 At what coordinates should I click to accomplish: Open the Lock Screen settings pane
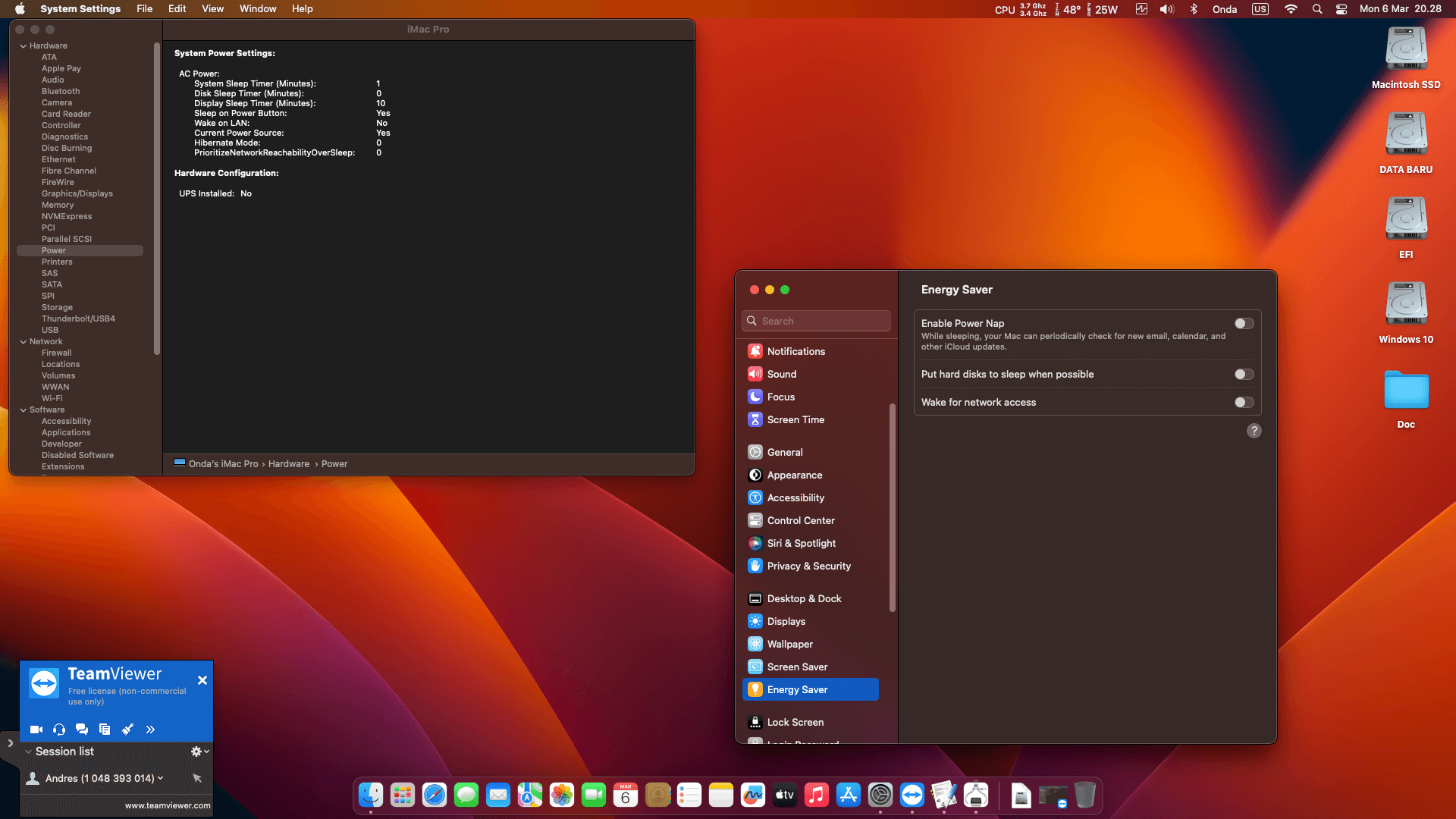(795, 722)
